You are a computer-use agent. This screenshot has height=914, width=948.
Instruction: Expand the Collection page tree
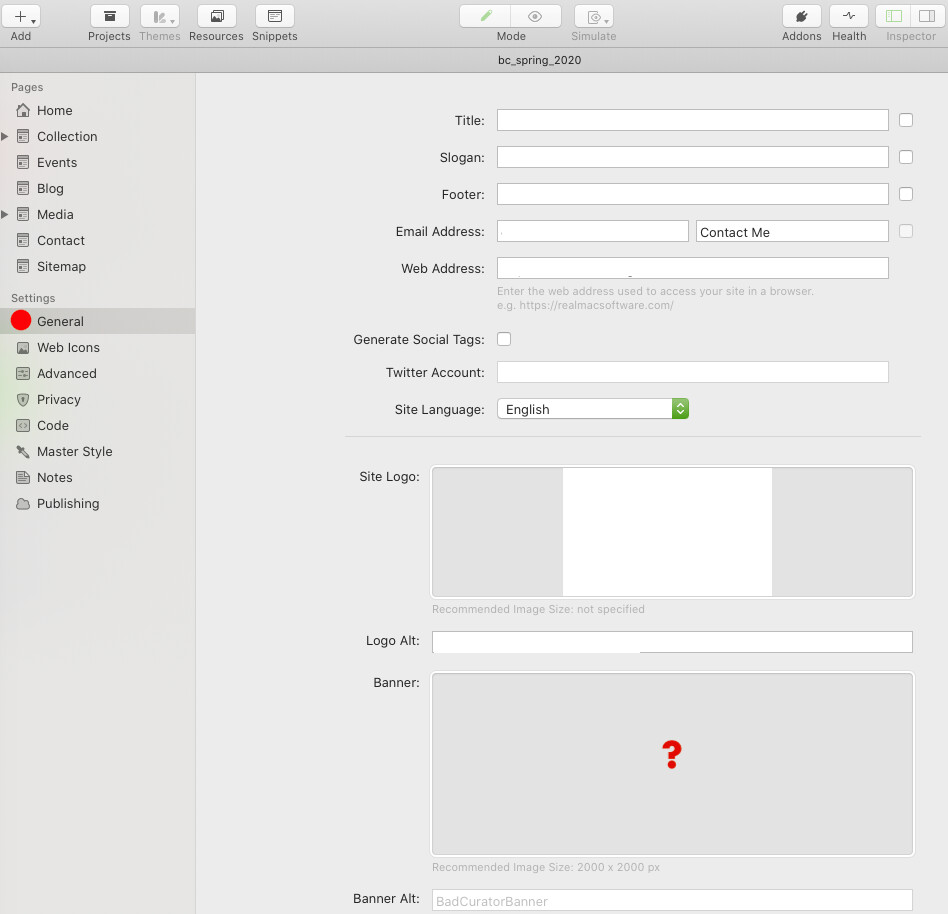click(x=5, y=136)
